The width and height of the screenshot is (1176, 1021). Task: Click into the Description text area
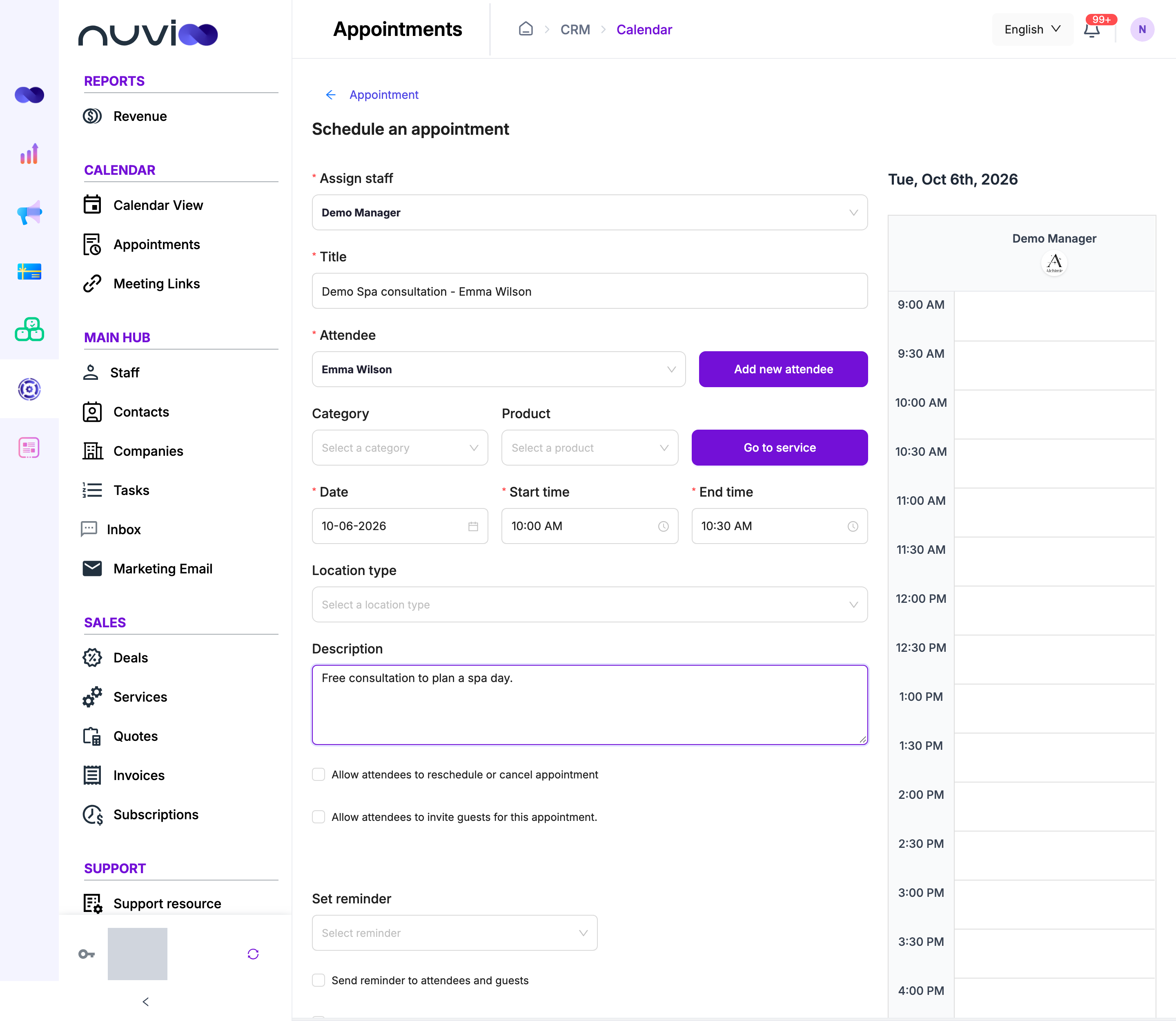590,705
